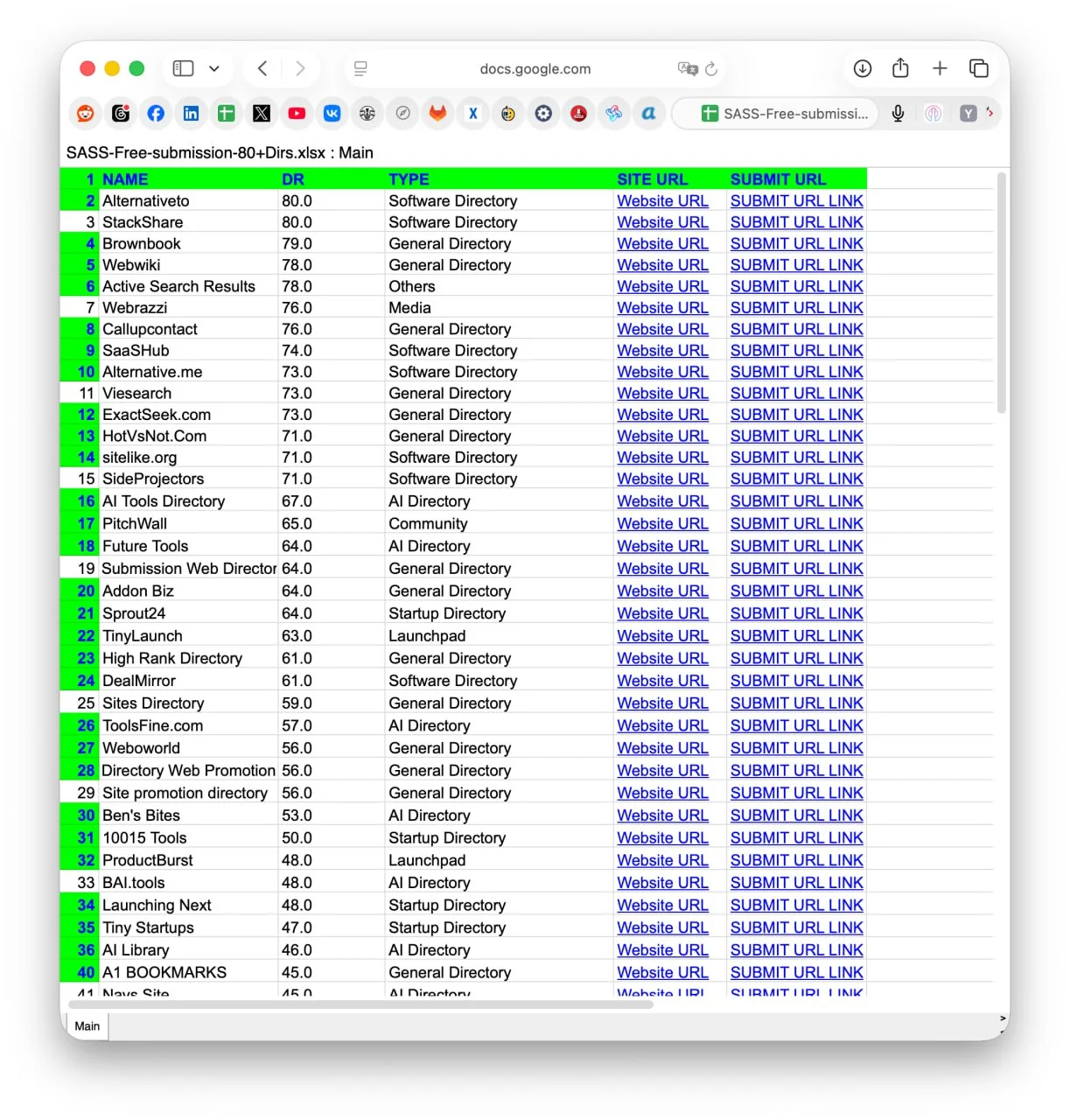The width and height of the screenshot is (1070, 1120).
Task: Open a new tab with plus icon
Action: point(940,68)
